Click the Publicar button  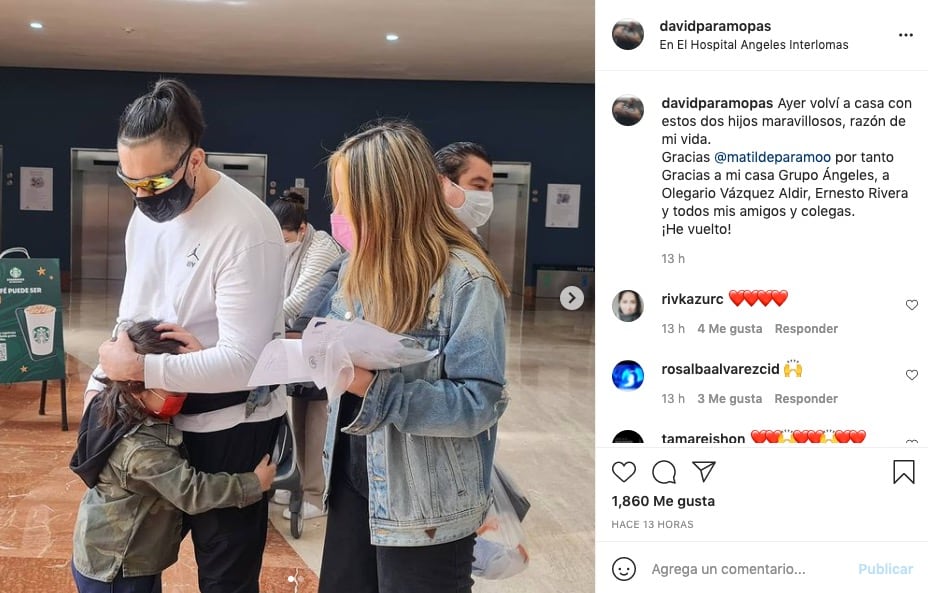point(885,569)
